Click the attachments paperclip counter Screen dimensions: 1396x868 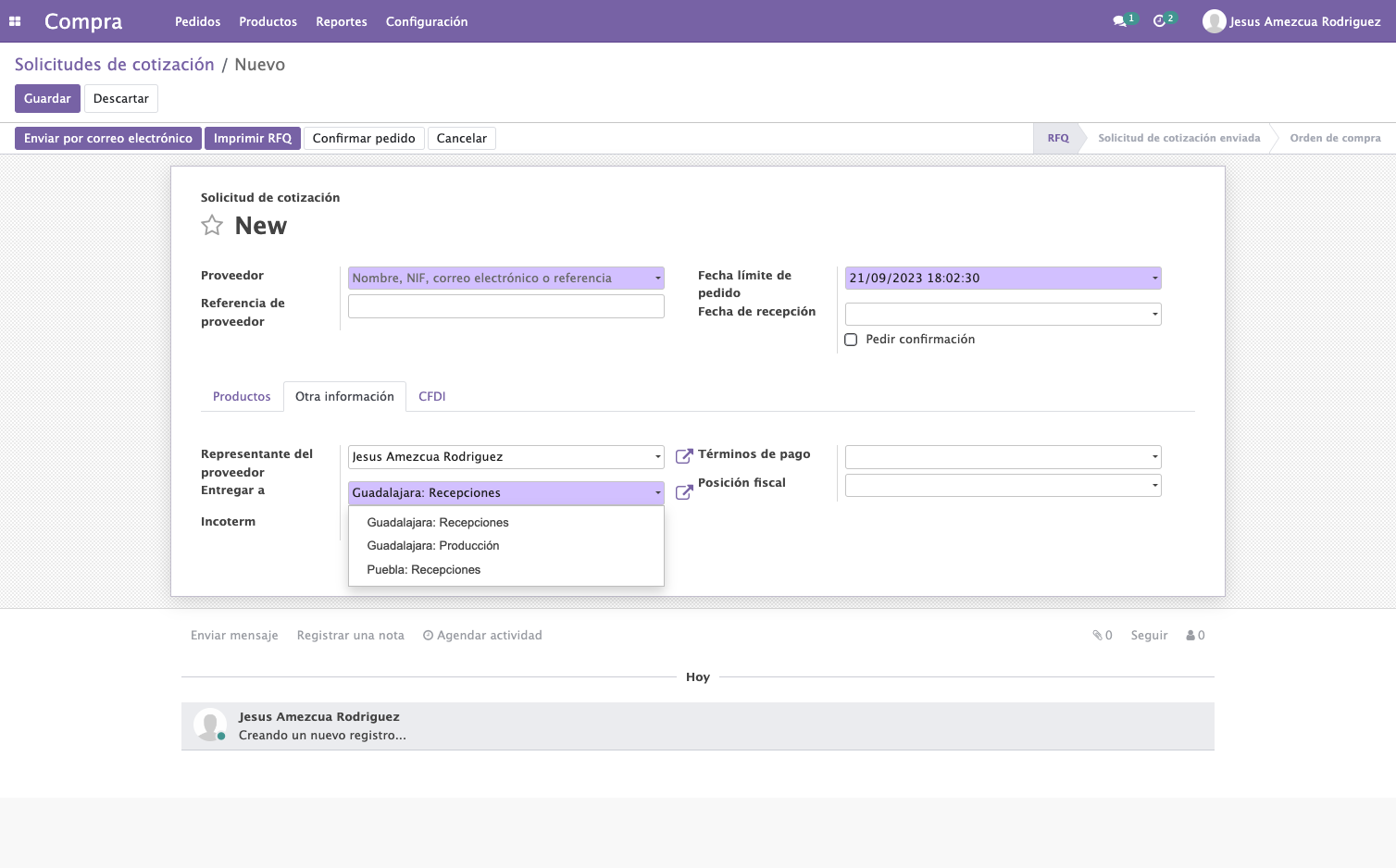(1102, 635)
